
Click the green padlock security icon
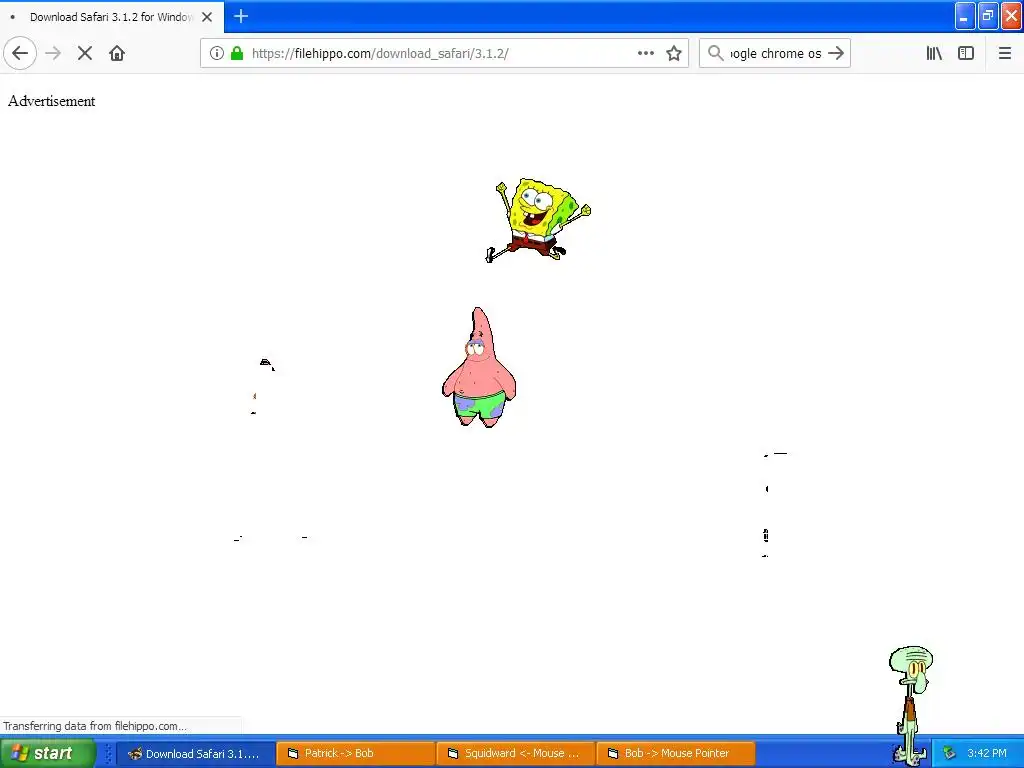pos(237,53)
